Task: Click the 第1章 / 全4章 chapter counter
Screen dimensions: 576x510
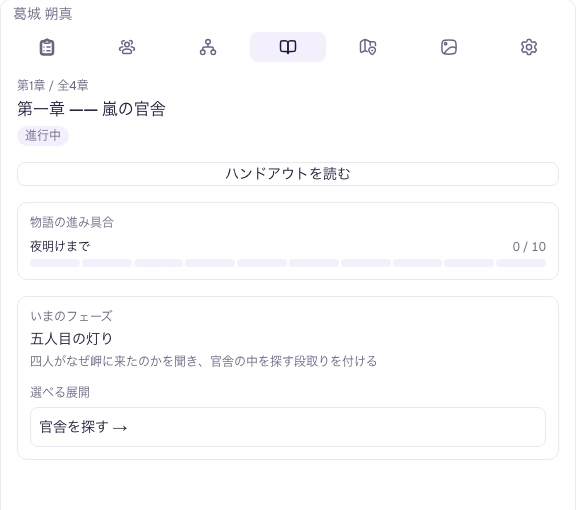Action: coord(53,85)
